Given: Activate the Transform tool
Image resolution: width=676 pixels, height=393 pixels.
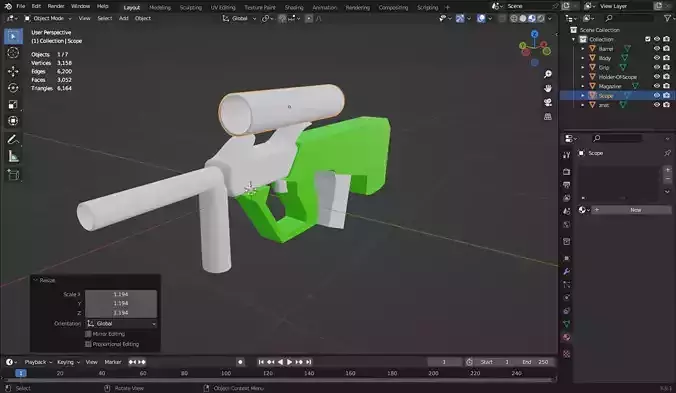Looking at the screenshot, I should [13, 121].
